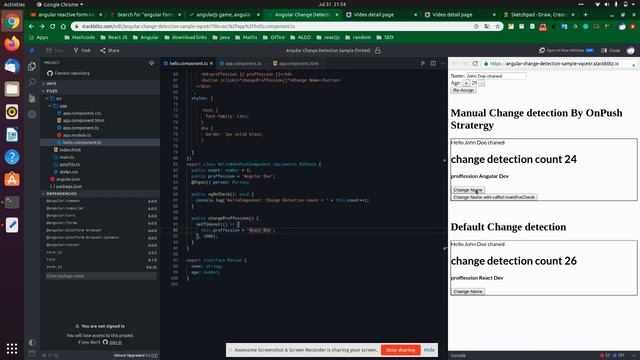Viewport: 640px width, 360px height.
Task: Expand the INFO section in project panel
Action: (x=100, y=83)
